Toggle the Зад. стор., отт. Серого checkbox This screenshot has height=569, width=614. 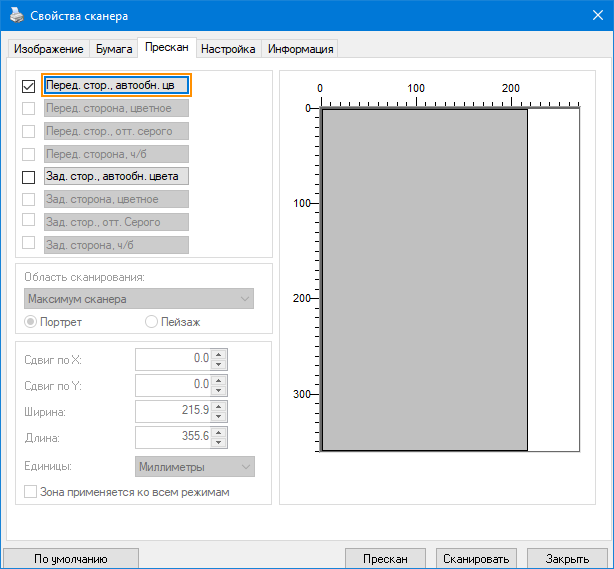coord(29,220)
